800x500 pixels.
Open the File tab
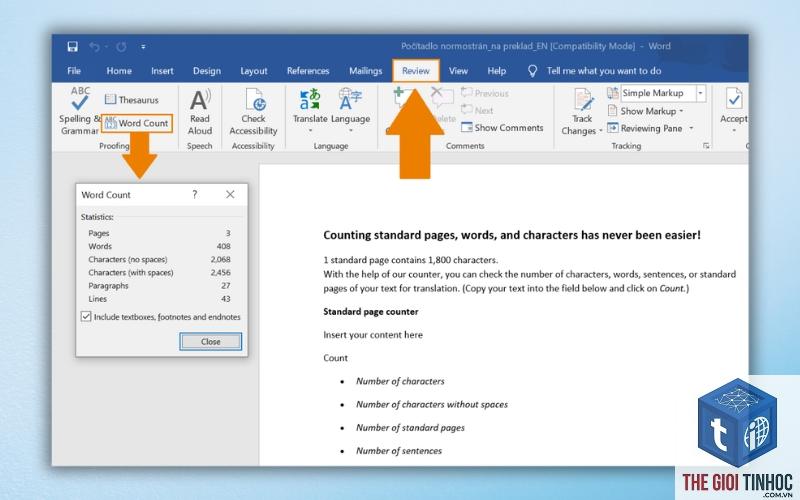coord(74,71)
